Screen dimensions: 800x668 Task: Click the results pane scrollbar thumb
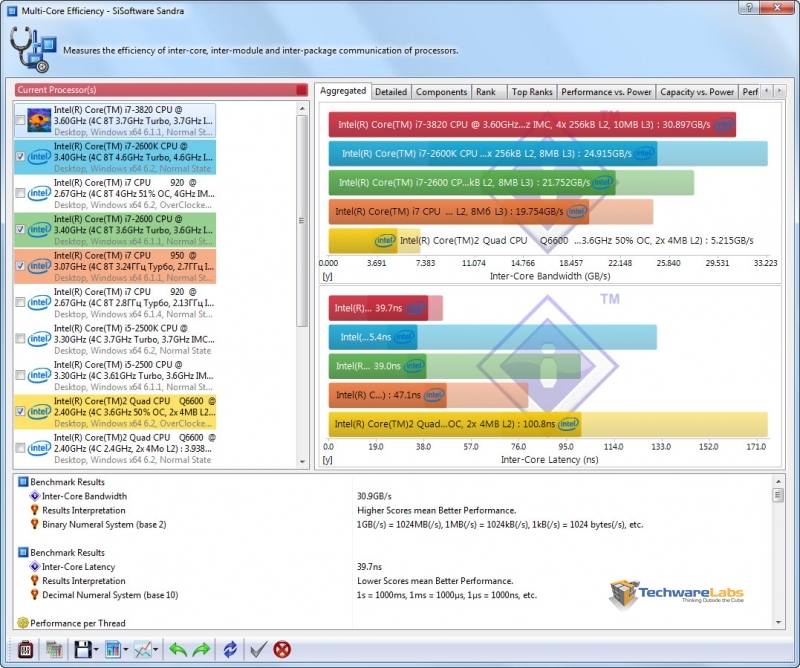coord(778,495)
